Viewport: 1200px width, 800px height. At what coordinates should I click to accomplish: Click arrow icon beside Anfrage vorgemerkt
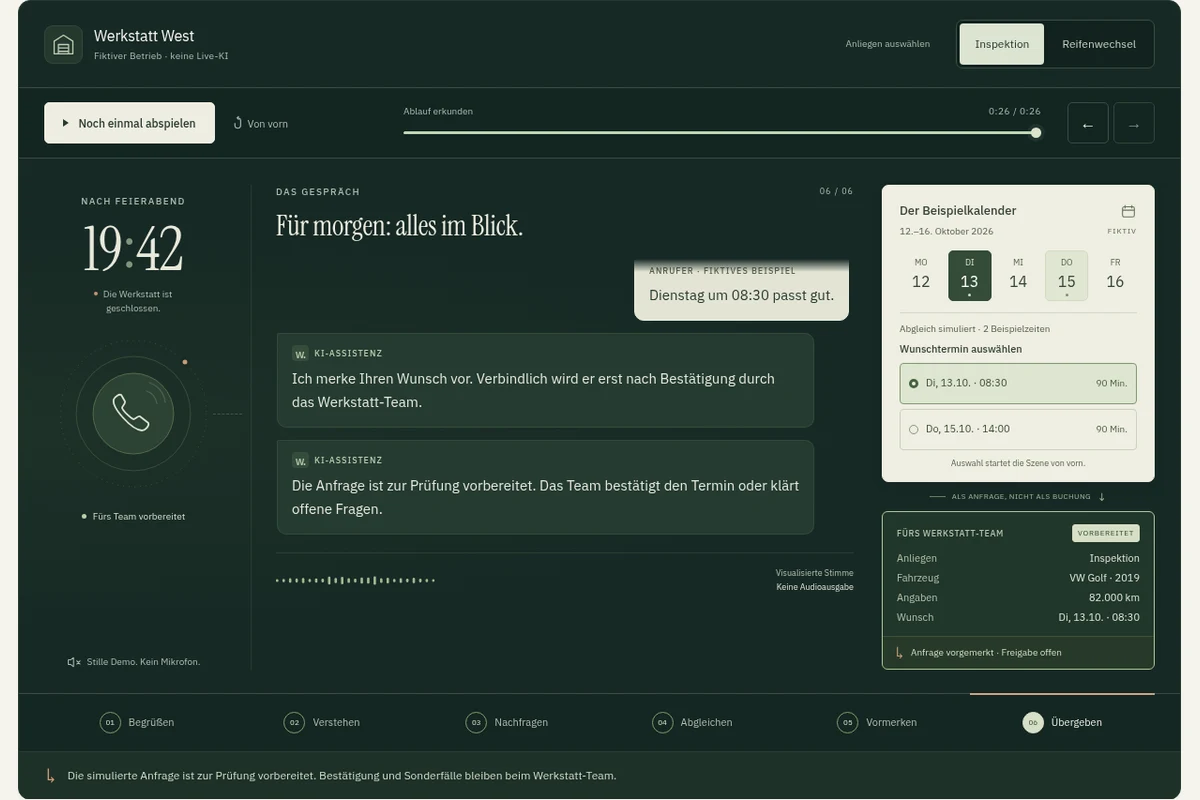pos(899,652)
